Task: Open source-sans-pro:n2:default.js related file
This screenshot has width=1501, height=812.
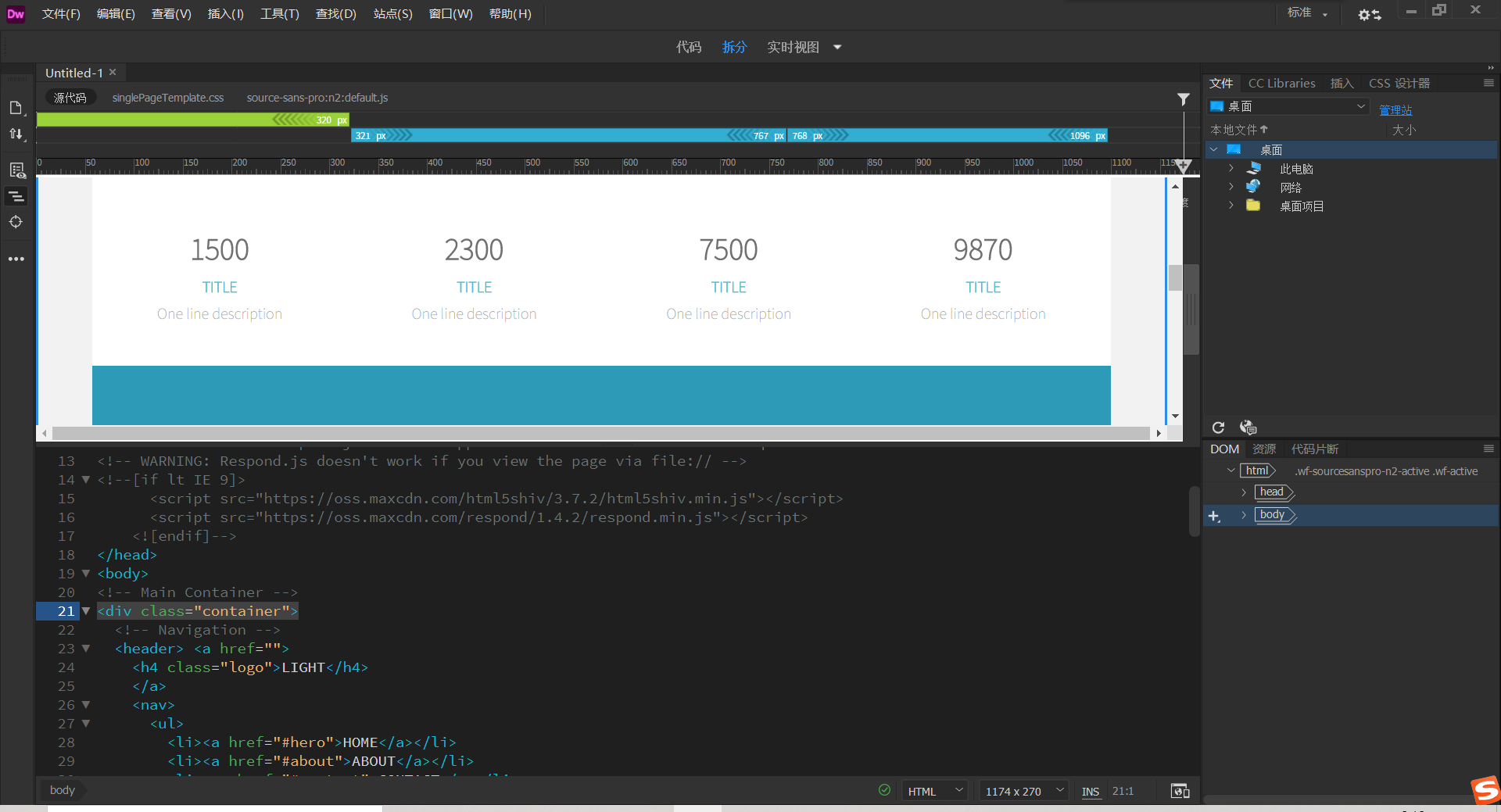Action: 317,98
